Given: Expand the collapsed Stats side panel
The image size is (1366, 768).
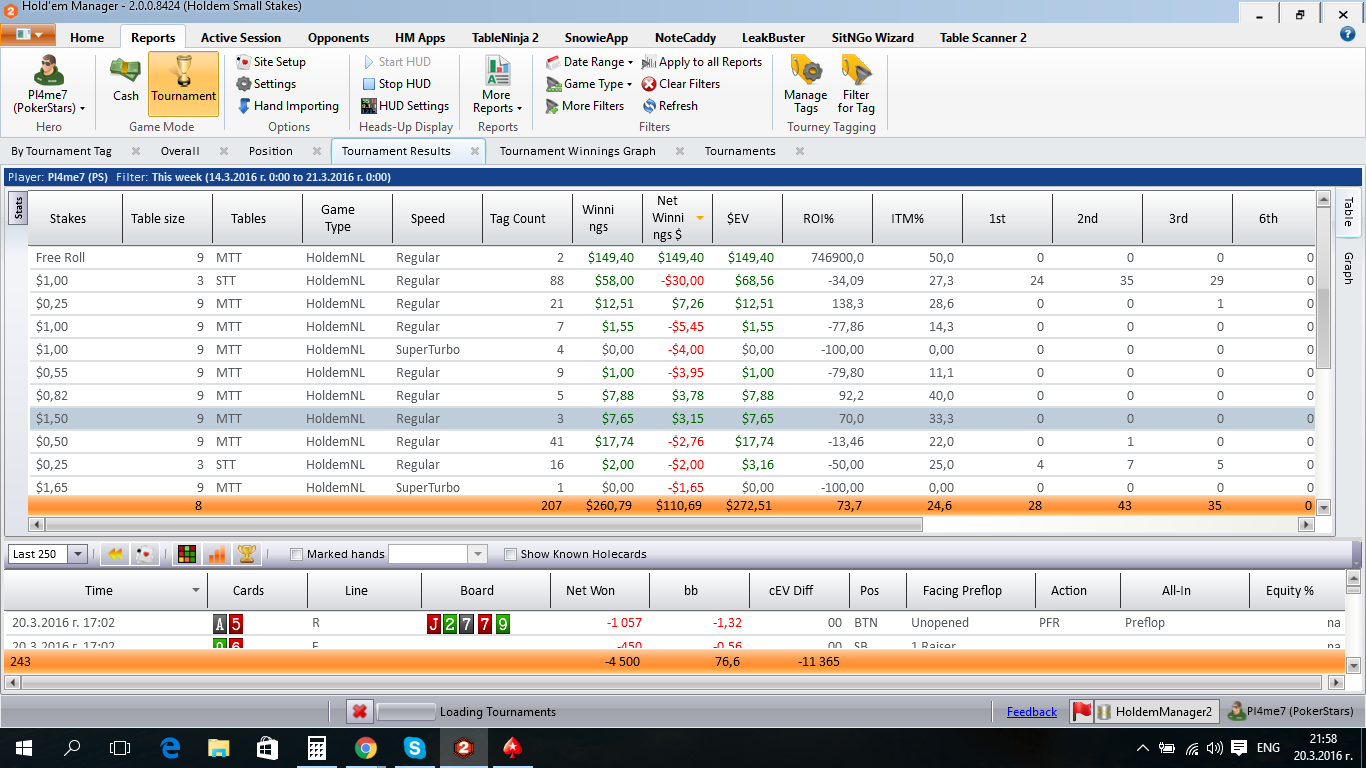Looking at the screenshot, I should click(17, 209).
